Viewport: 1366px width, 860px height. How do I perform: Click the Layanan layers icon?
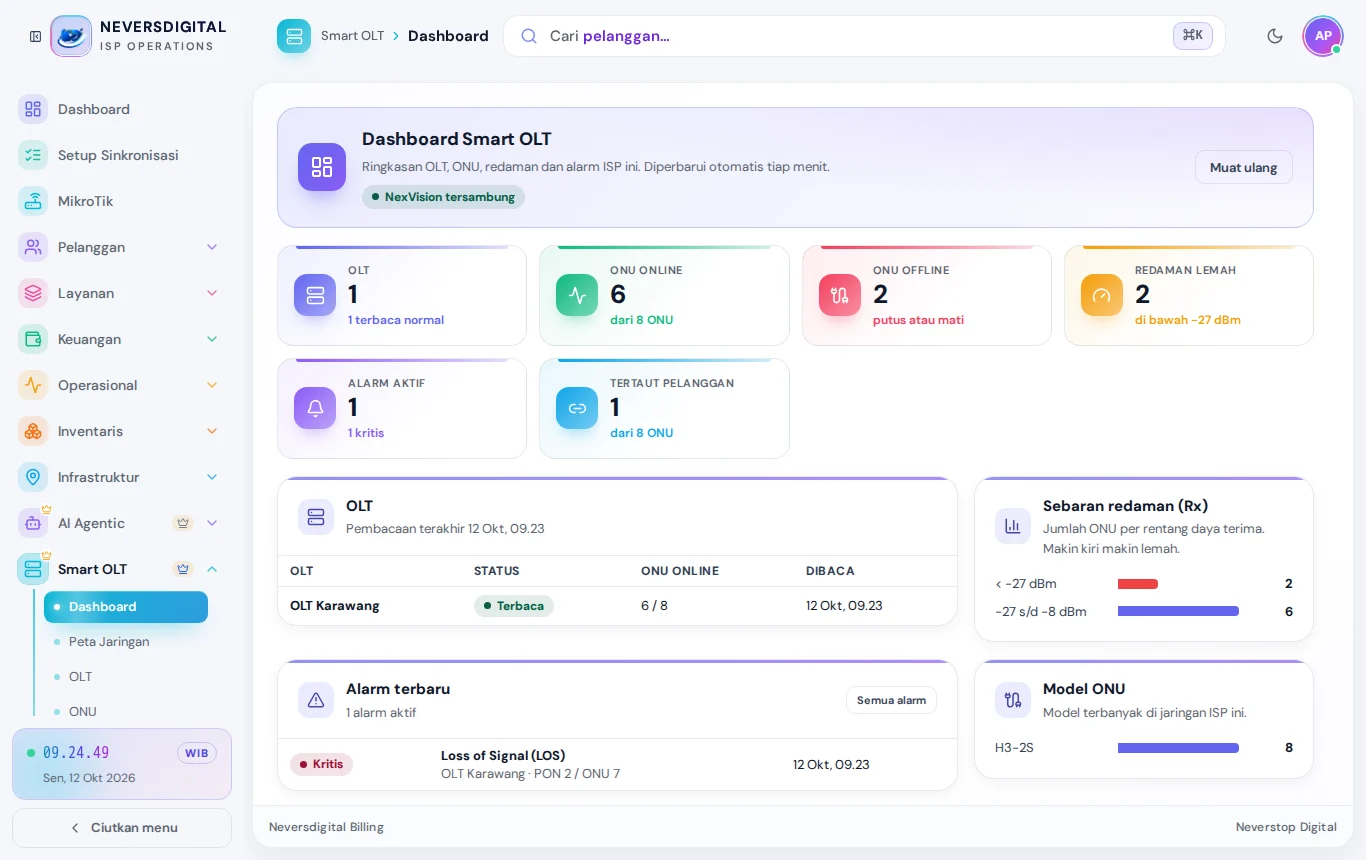pos(33,293)
